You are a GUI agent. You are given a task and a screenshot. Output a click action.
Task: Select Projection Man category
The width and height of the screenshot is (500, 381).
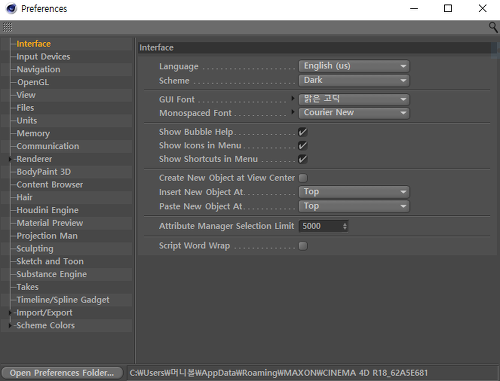click(x=47, y=236)
